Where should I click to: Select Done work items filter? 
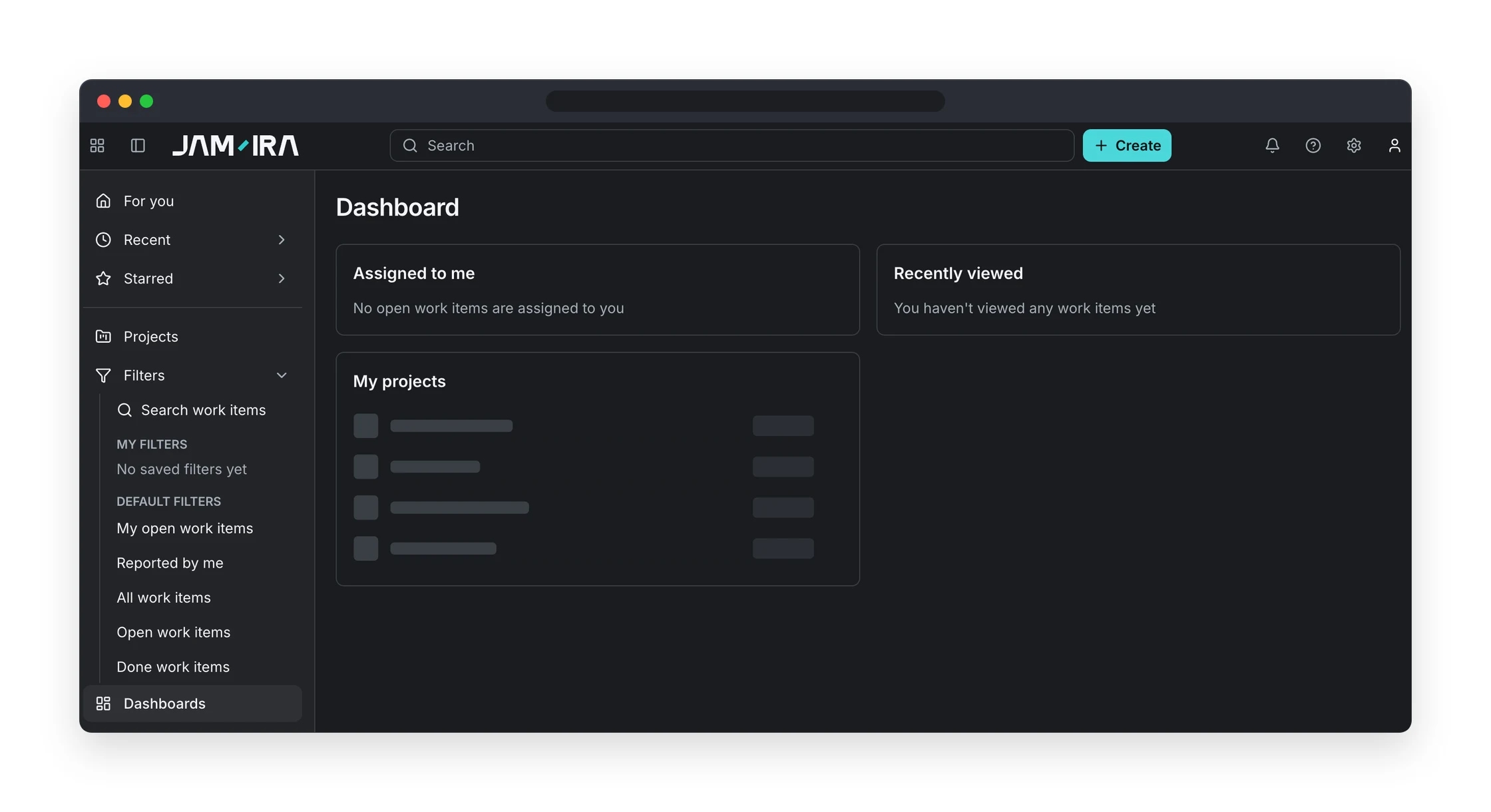pyautogui.click(x=173, y=667)
